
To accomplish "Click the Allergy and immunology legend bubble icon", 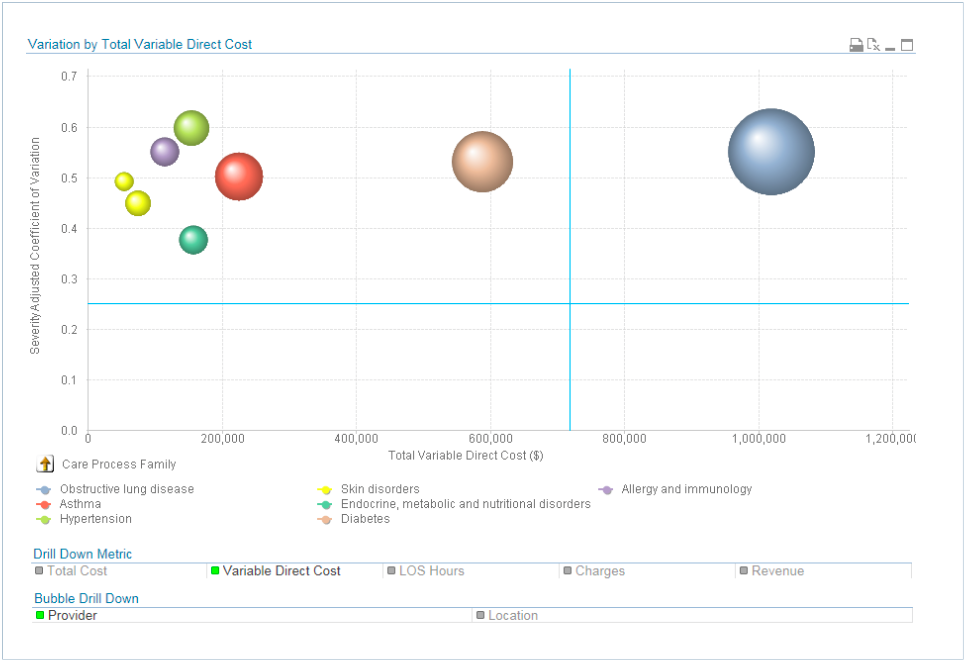I will pos(606,489).
